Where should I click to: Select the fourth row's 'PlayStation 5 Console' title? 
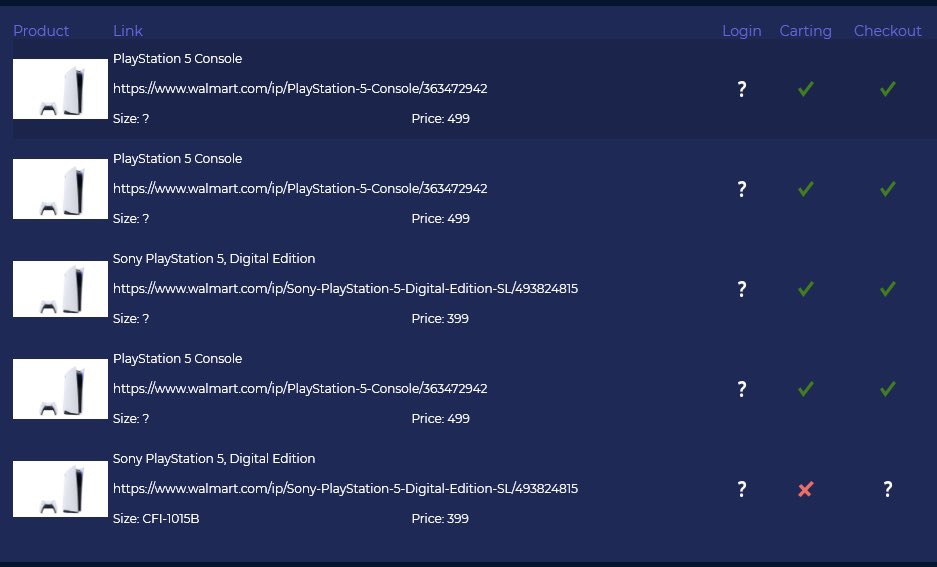click(x=177, y=359)
